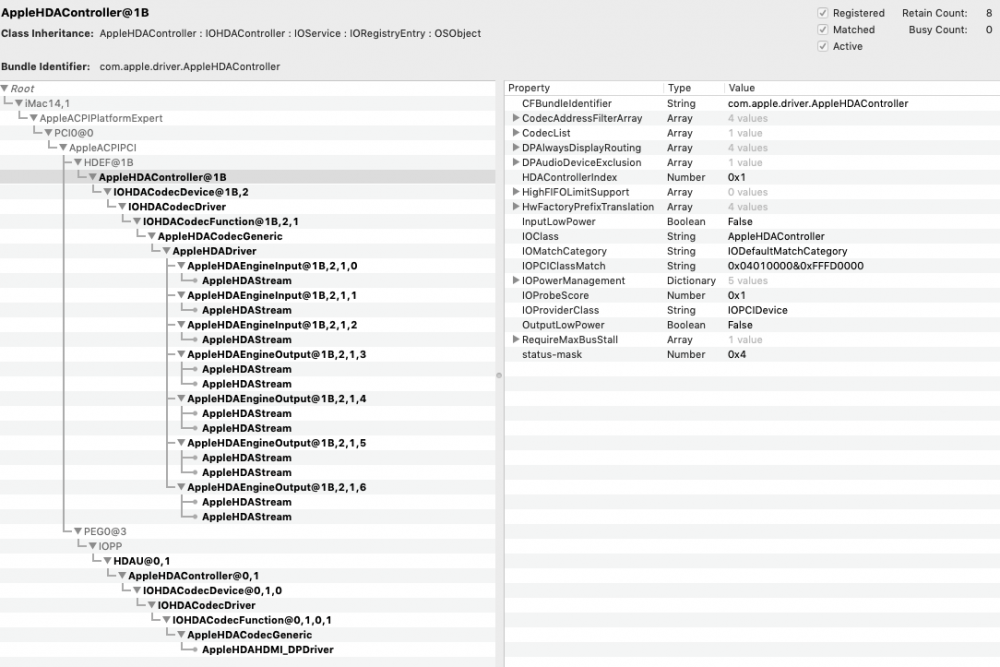The image size is (1000, 667).
Task: Collapse the AppleHDADriver disclosure triangle
Action: coord(166,251)
